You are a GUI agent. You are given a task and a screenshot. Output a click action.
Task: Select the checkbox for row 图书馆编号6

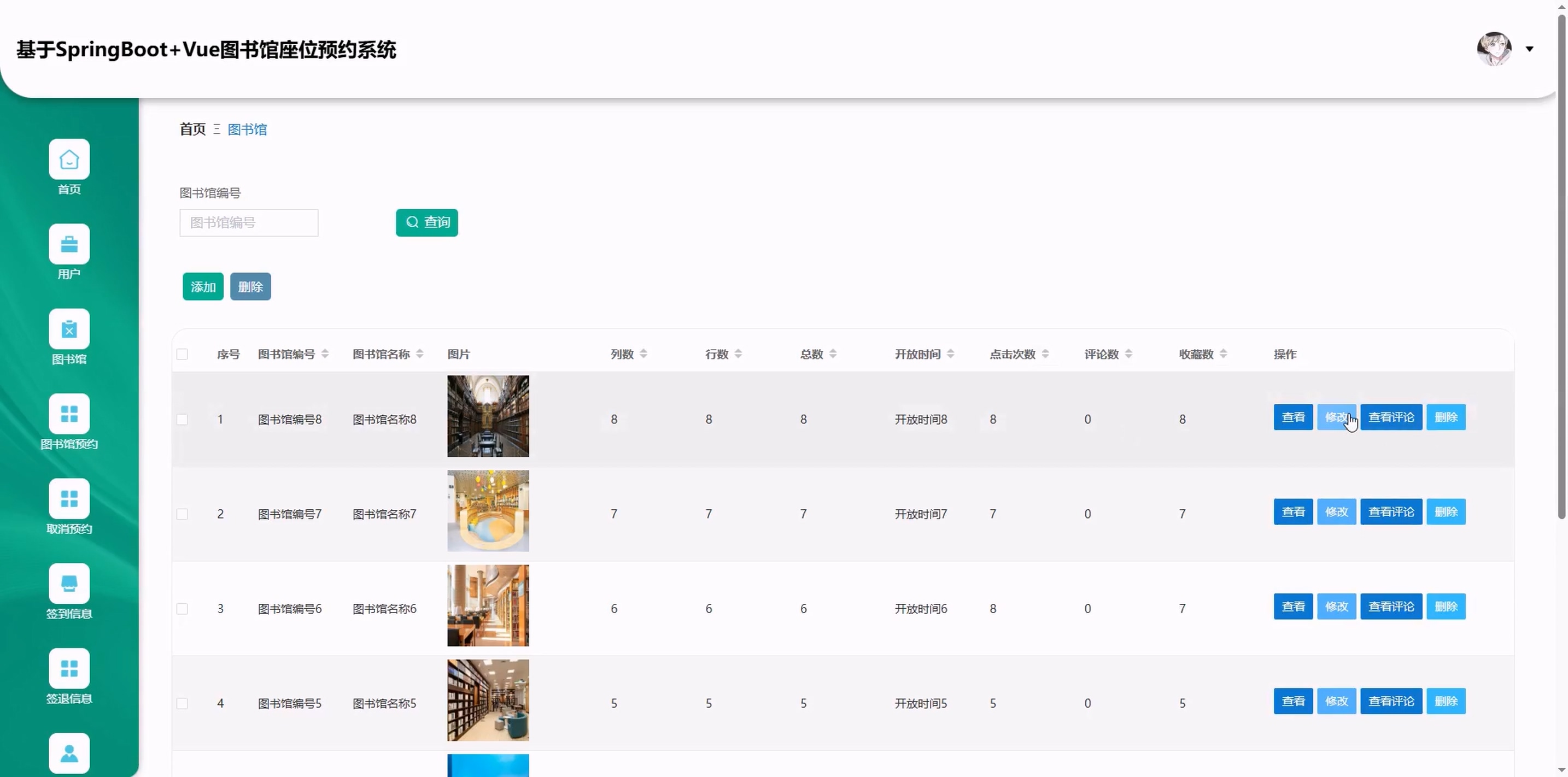182,609
